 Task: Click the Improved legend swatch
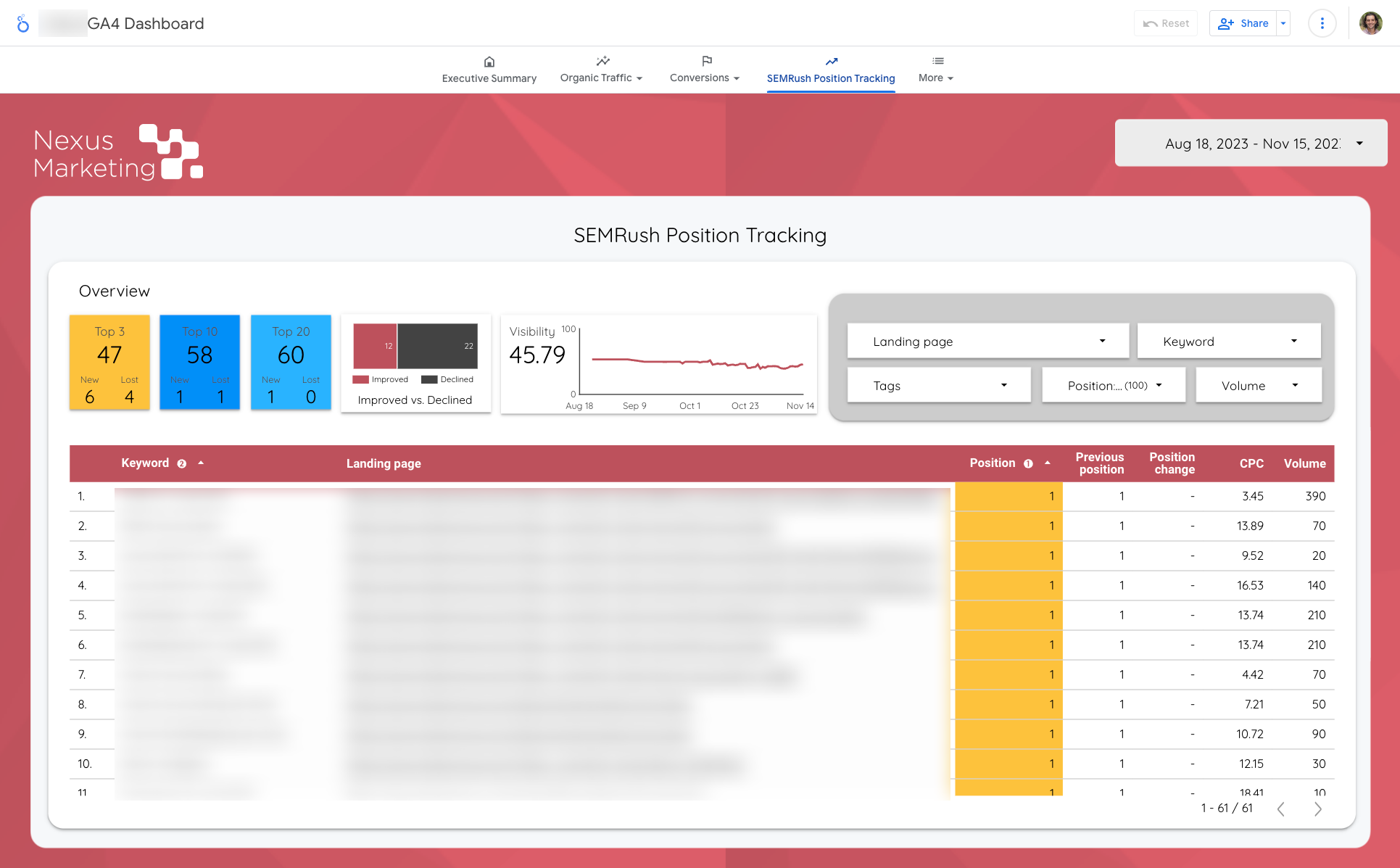click(x=360, y=379)
